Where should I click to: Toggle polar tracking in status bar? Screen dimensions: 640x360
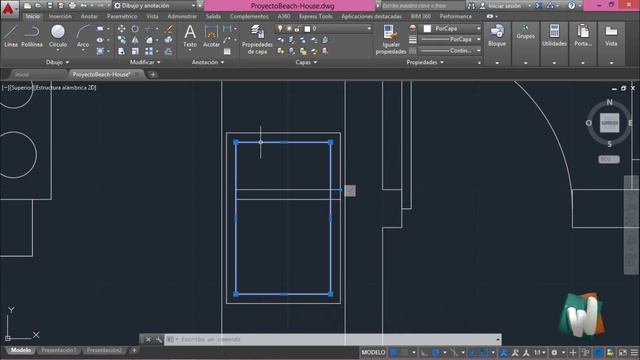(436, 352)
